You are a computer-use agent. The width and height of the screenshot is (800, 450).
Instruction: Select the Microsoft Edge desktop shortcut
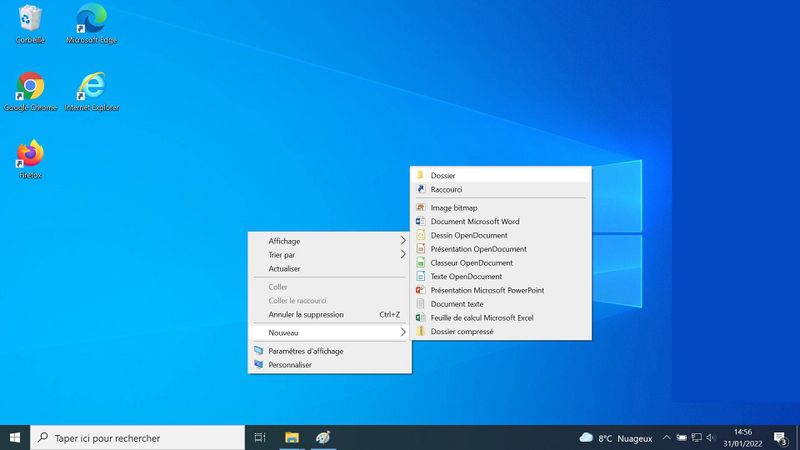[x=92, y=24]
